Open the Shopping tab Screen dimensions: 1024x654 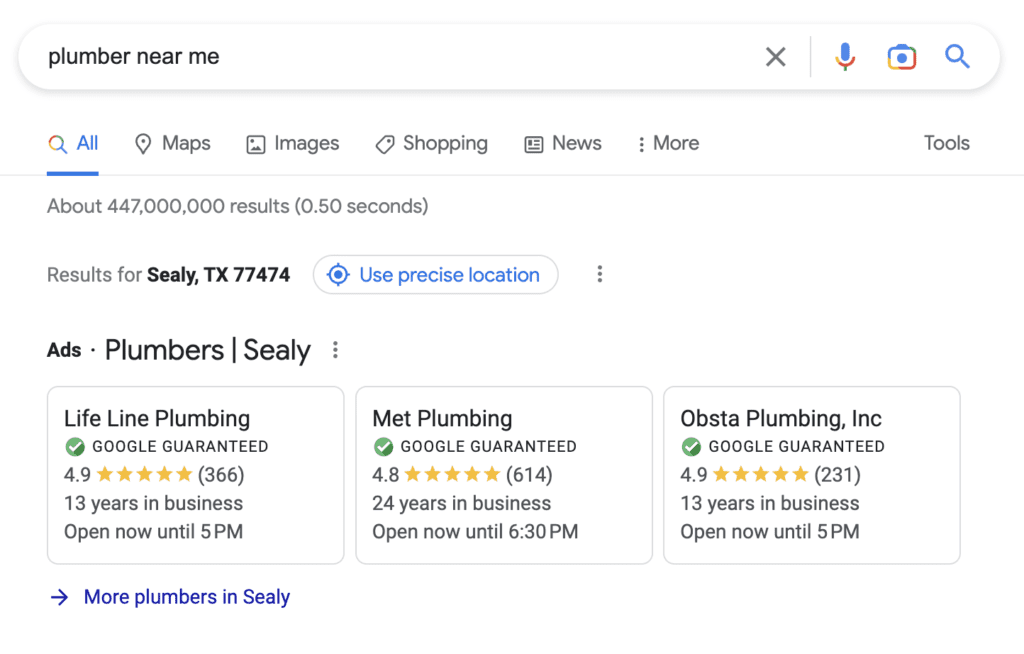(x=432, y=144)
